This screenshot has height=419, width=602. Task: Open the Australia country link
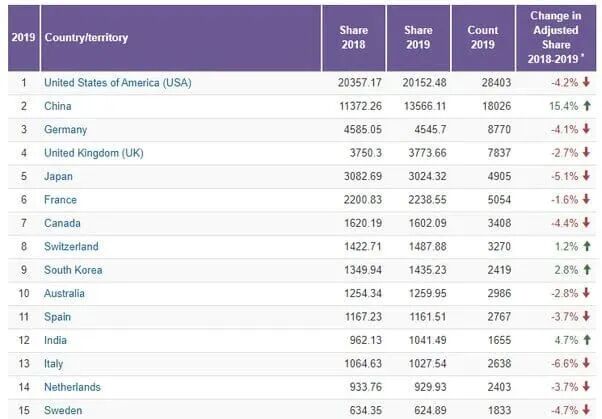click(64, 293)
